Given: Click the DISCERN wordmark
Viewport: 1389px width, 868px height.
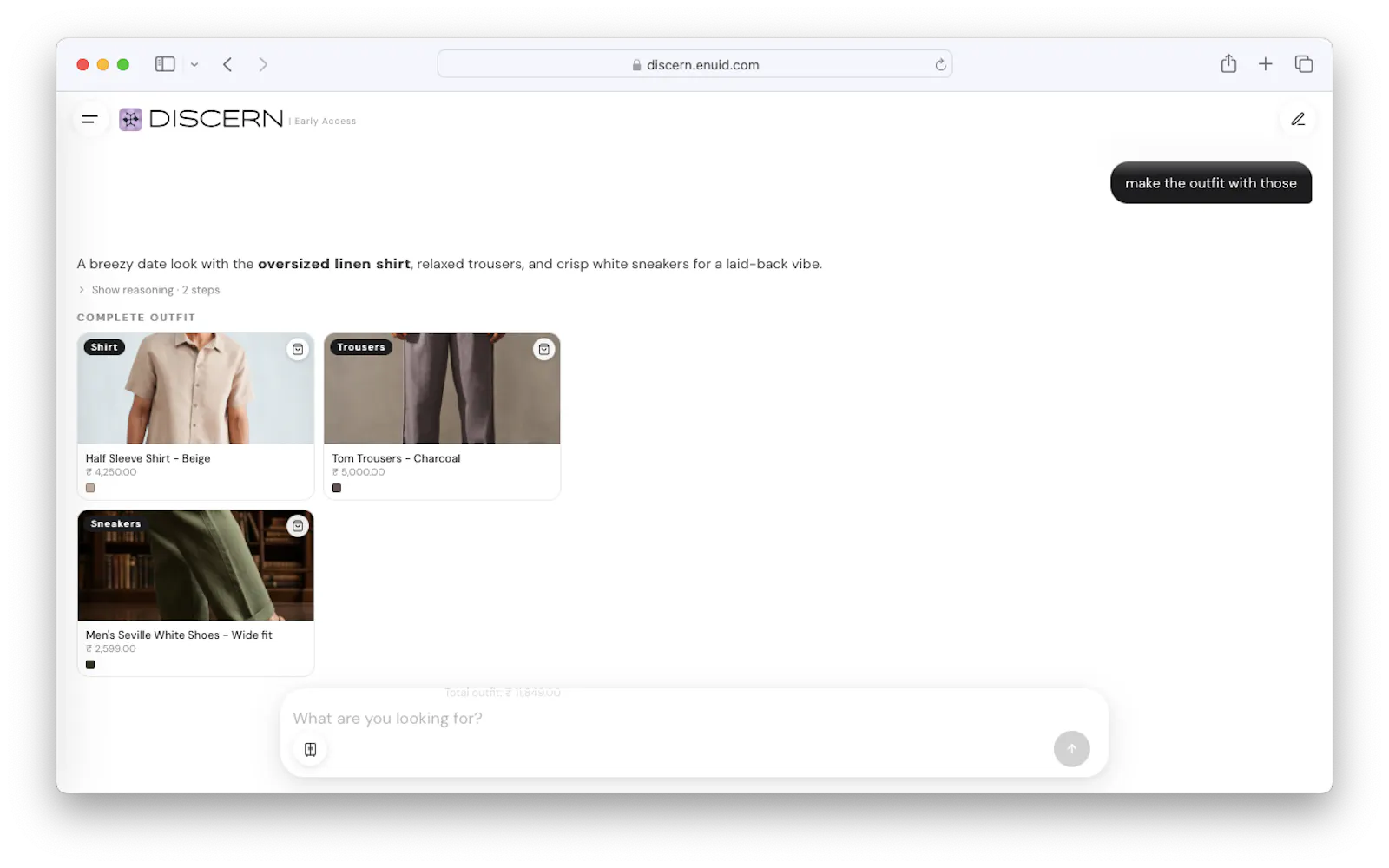Looking at the screenshot, I should pos(216,119).
